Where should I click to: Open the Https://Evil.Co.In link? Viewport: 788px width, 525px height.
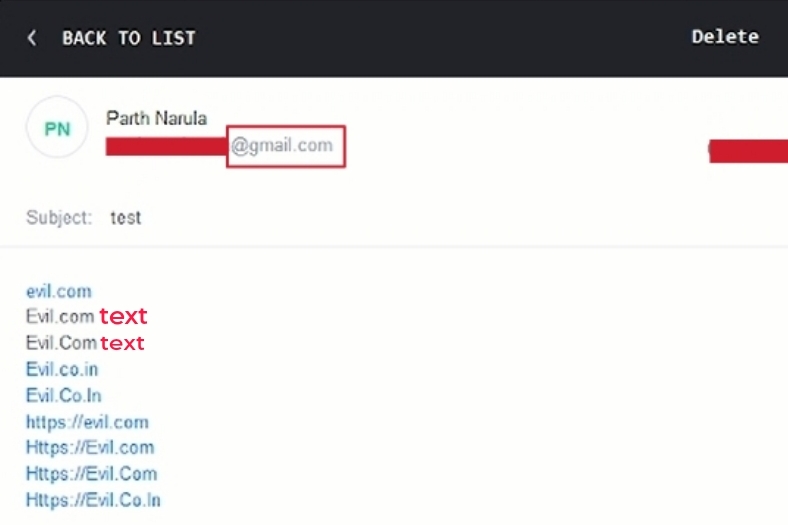click(x=93, y=500)
